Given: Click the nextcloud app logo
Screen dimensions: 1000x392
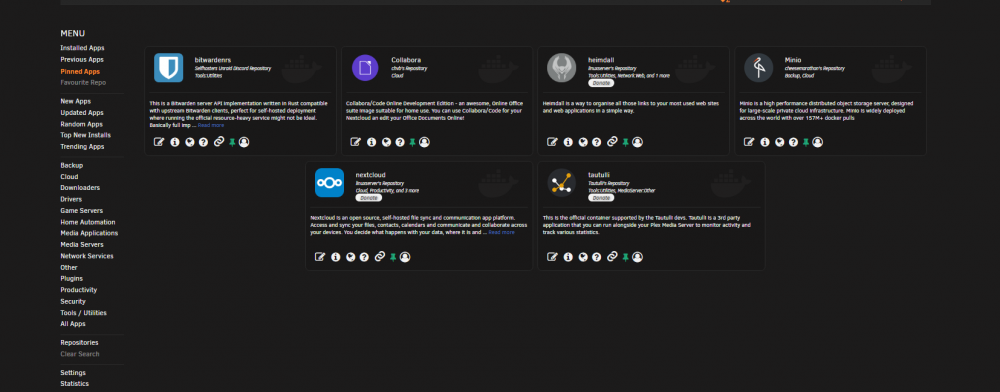Looking at the screenshot, I should pos(329,183).
